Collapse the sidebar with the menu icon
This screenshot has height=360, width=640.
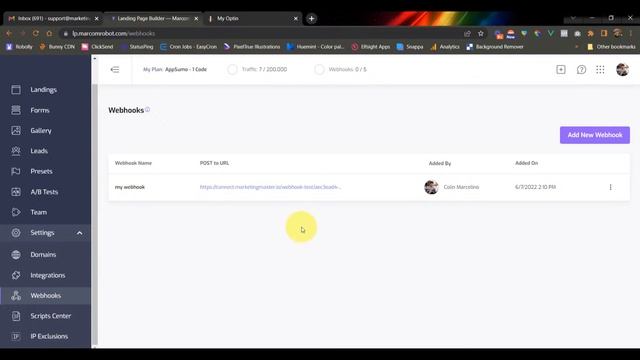point(115,69)
